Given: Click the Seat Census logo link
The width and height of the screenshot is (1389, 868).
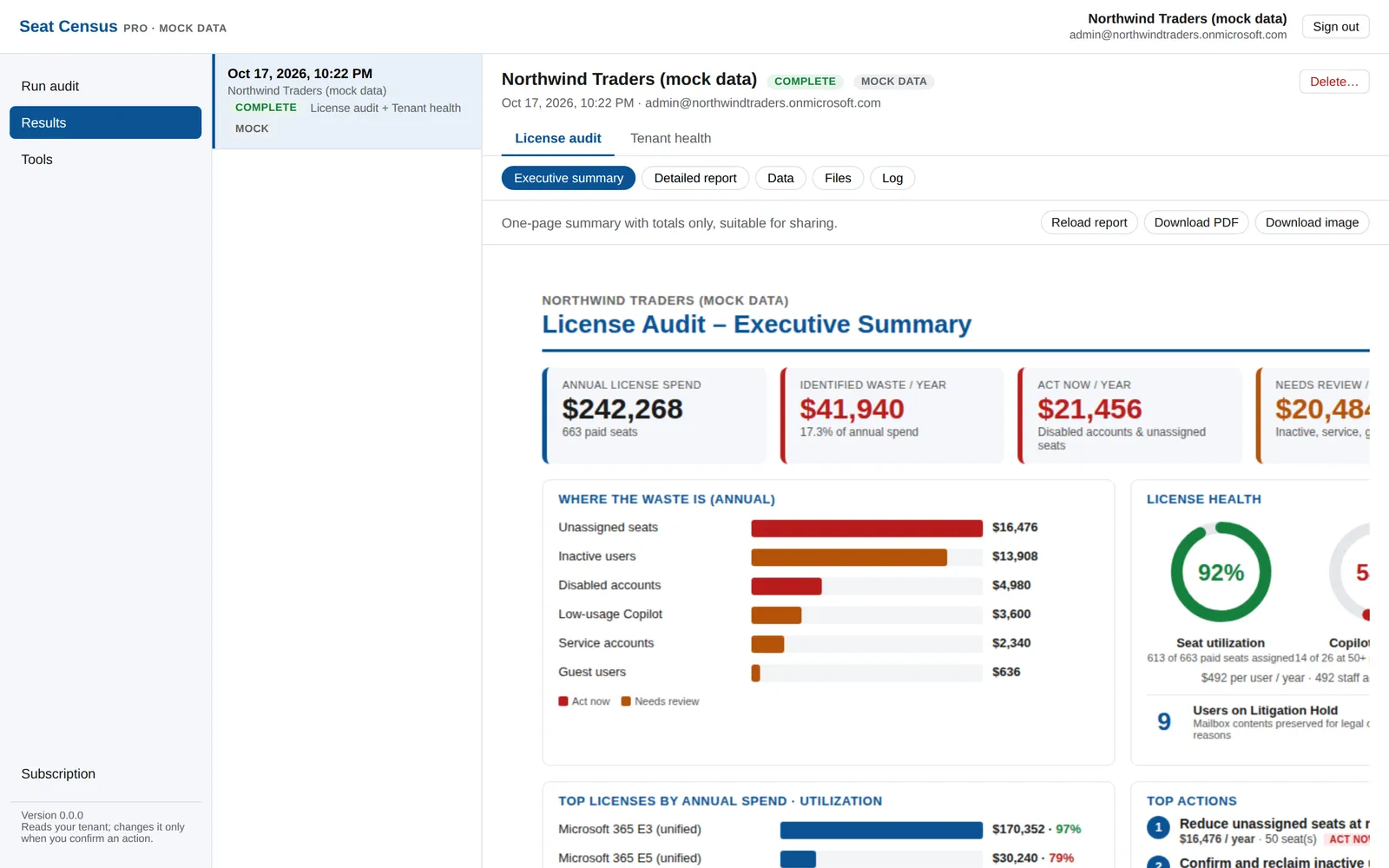Looking at the screenshot, I should tap(69, 27).
